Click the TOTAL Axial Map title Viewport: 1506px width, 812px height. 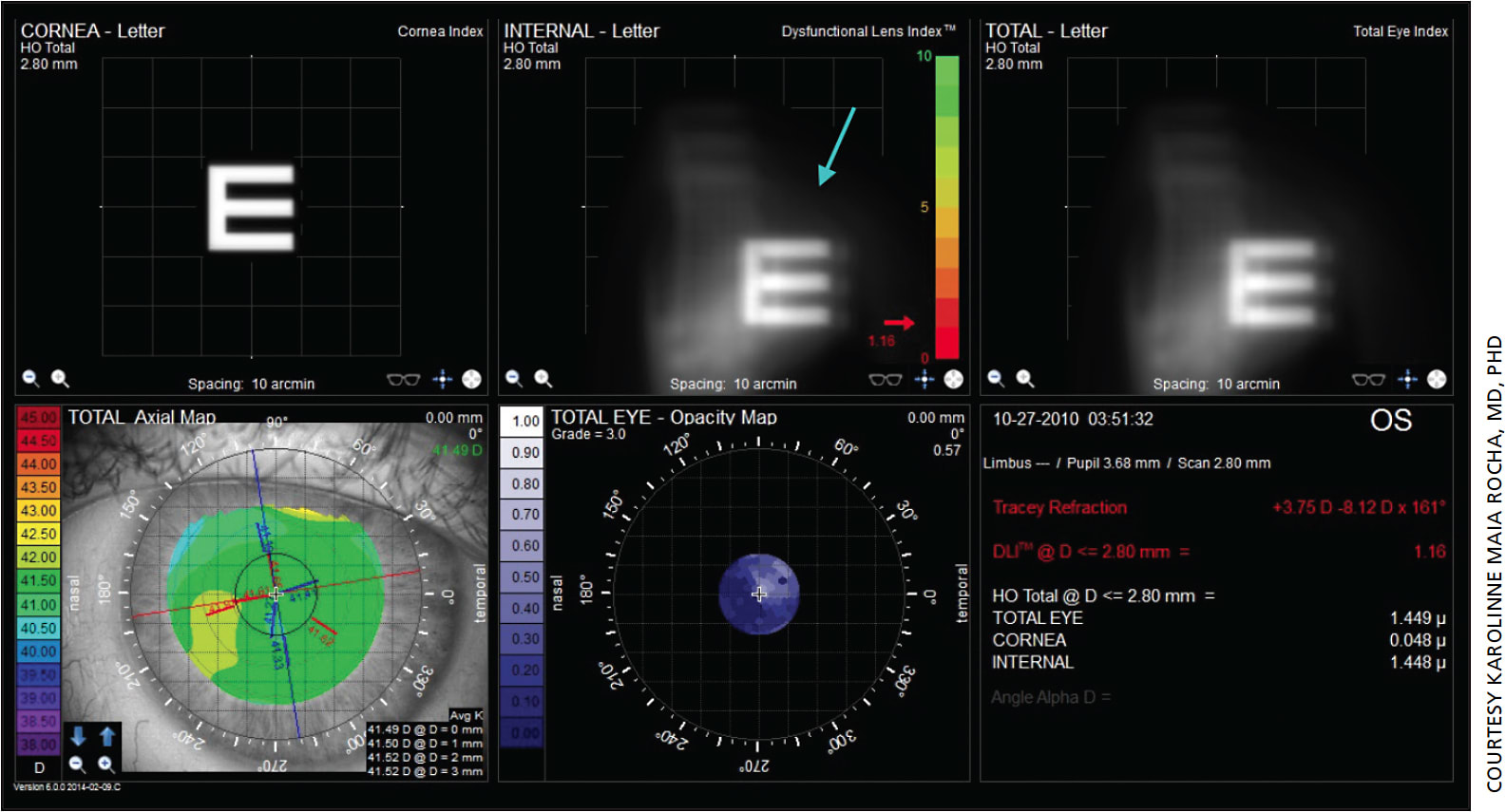(x=142, y=417)
